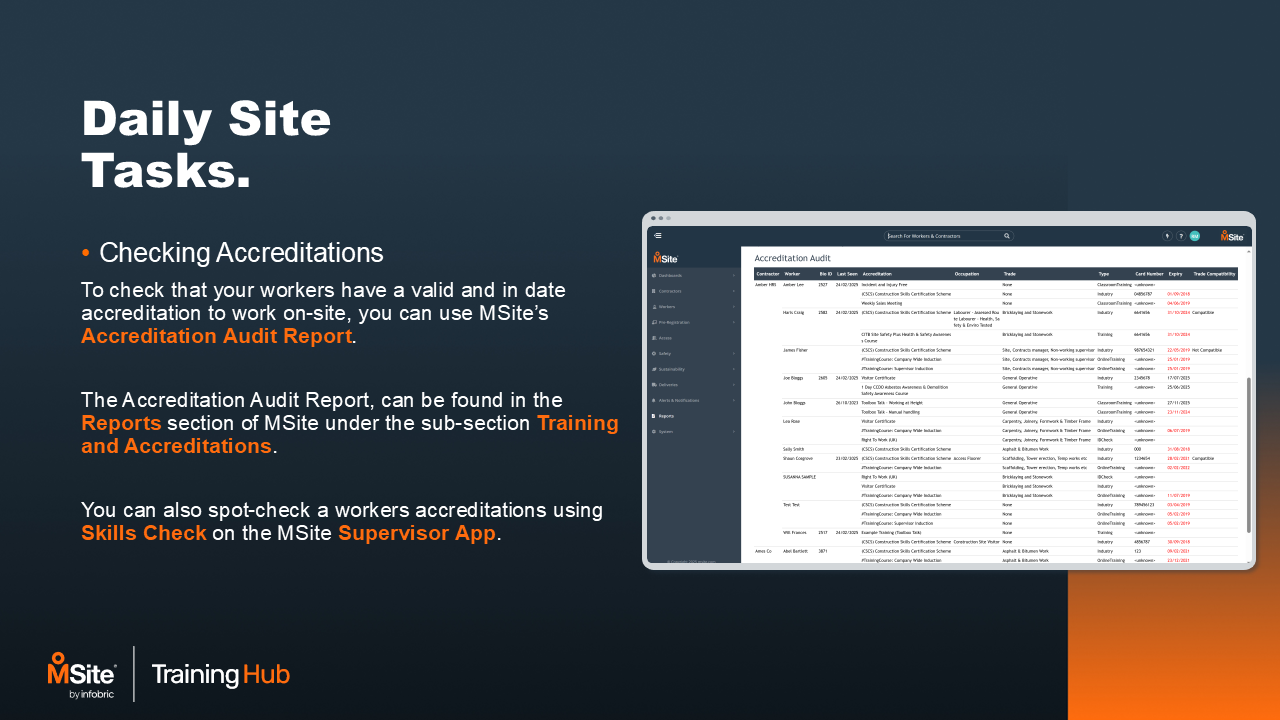Expand the Pre-Registration sidebar section
This screenshot has height=720, width=1280.
pos(733,322)
